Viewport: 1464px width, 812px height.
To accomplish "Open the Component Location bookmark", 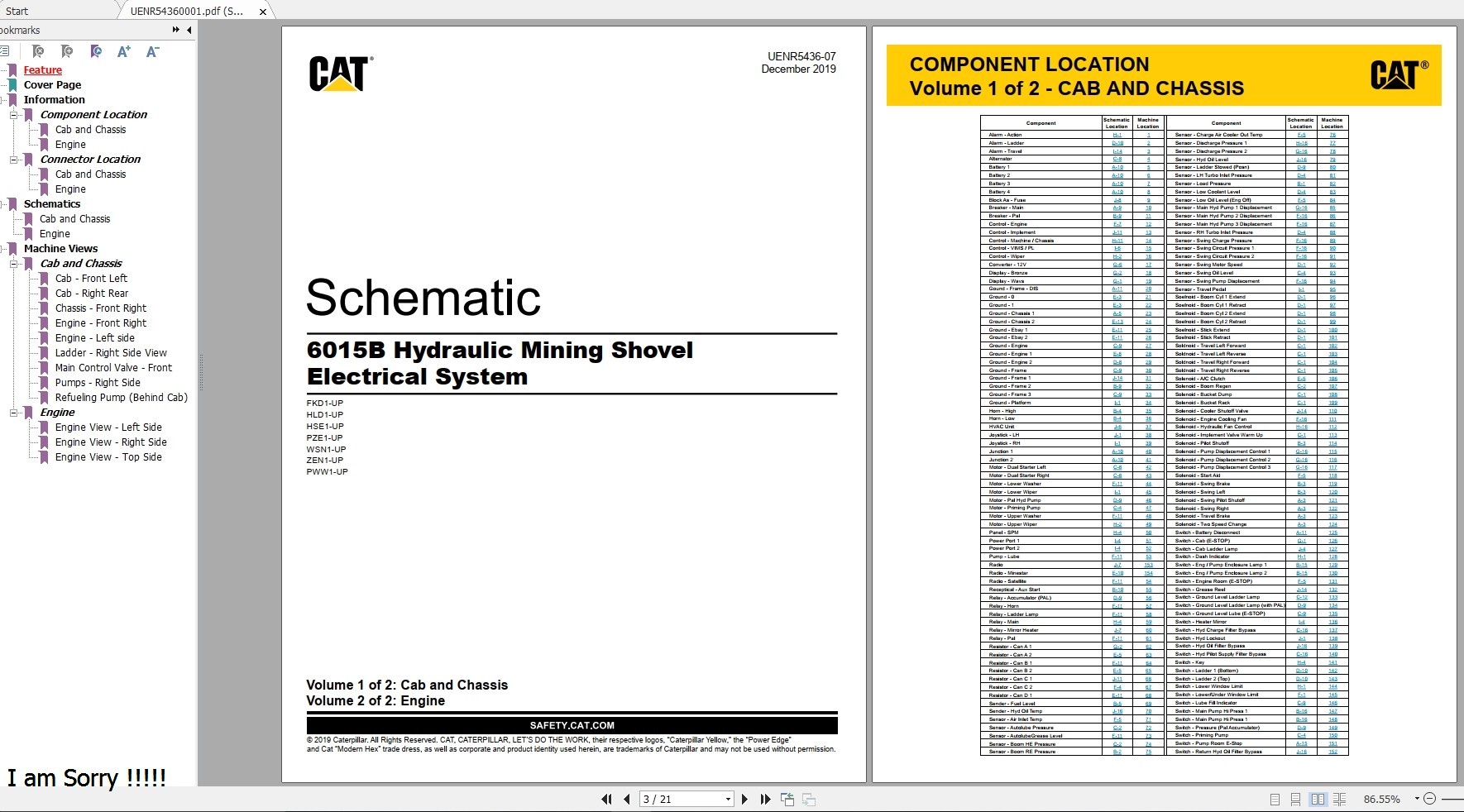I will coord(93,115).
